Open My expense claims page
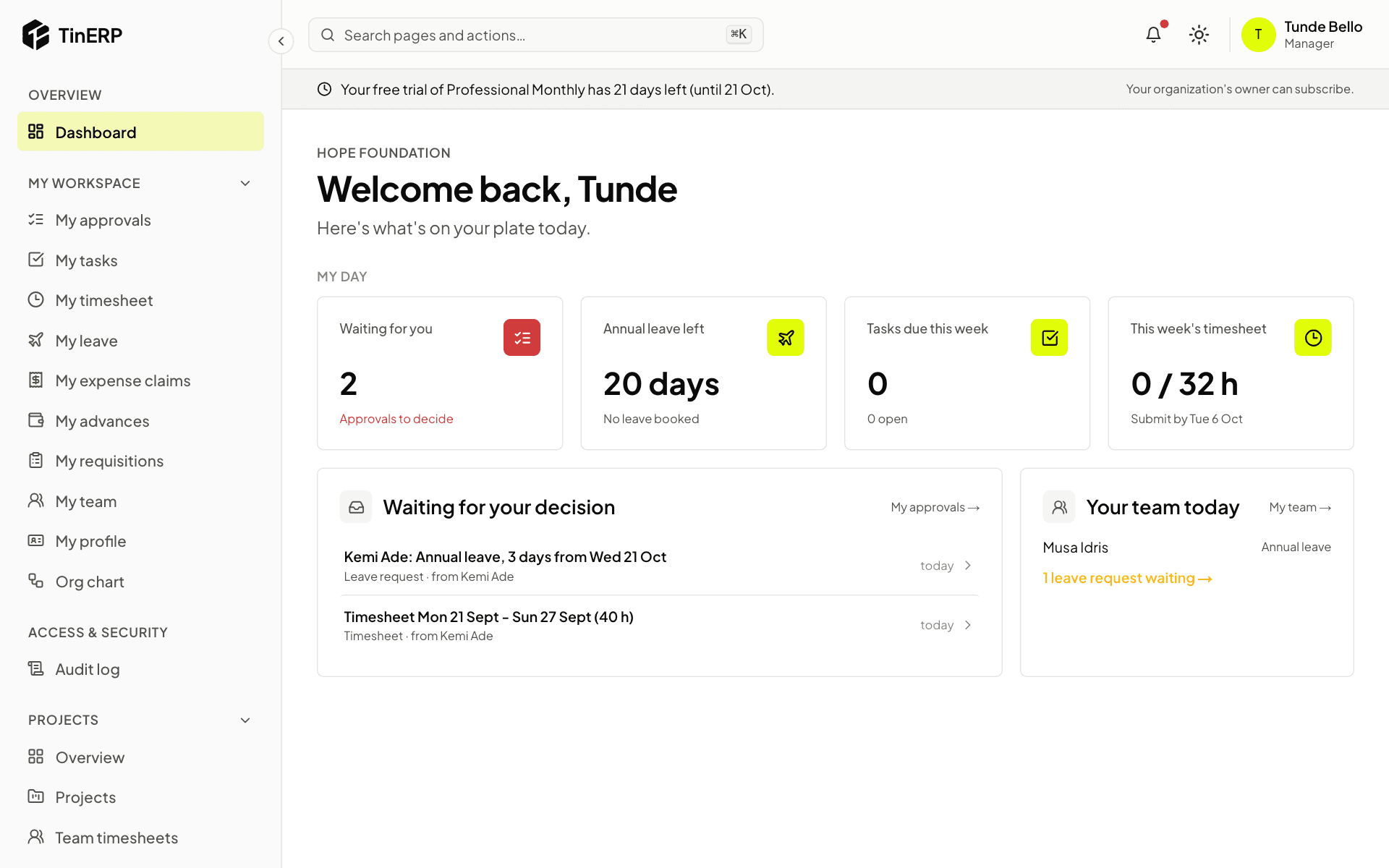This screenshot has width=1389, height=868. click(140, 380)
